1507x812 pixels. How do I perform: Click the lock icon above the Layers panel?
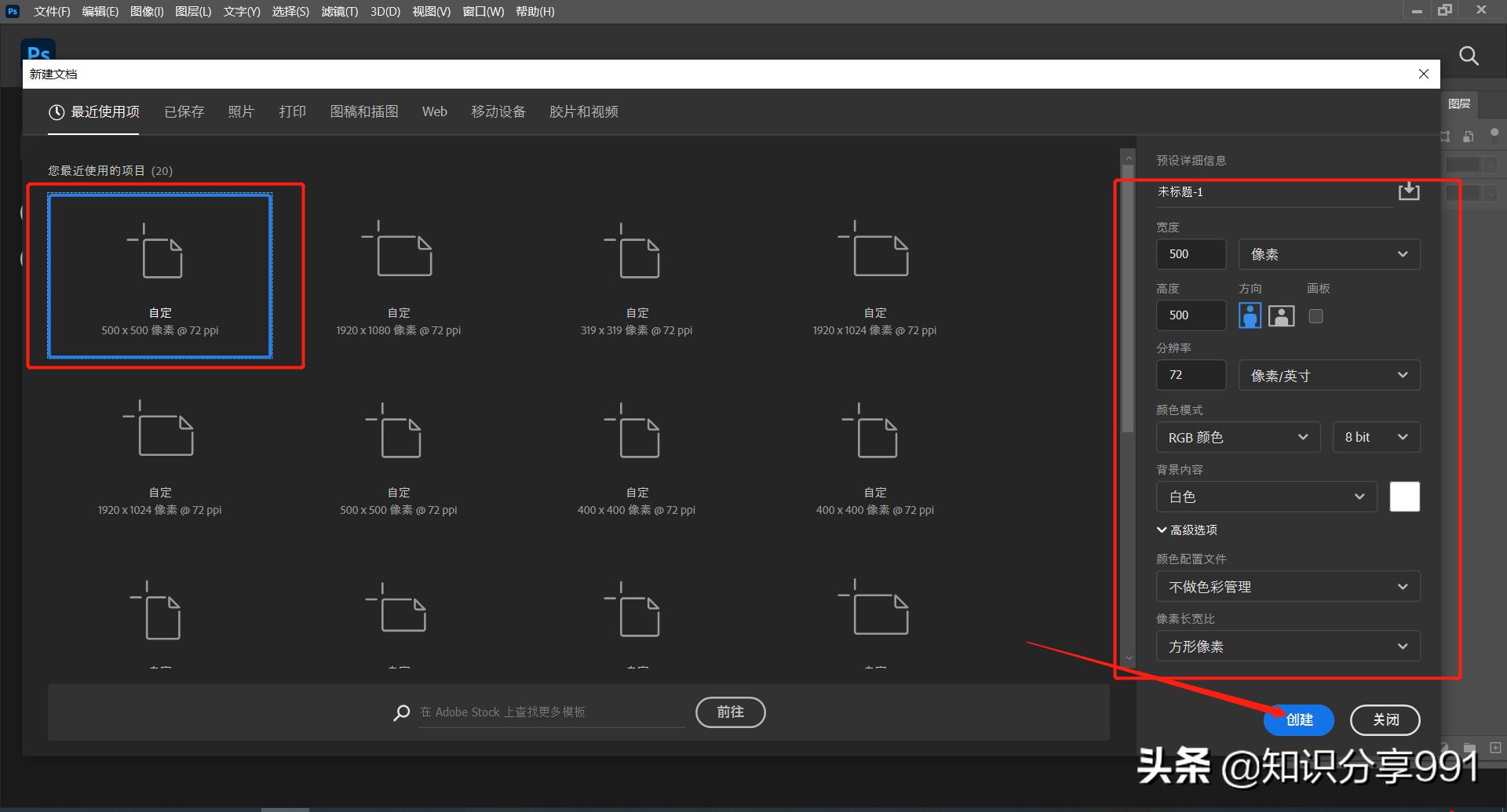[x=1468, y=137]
